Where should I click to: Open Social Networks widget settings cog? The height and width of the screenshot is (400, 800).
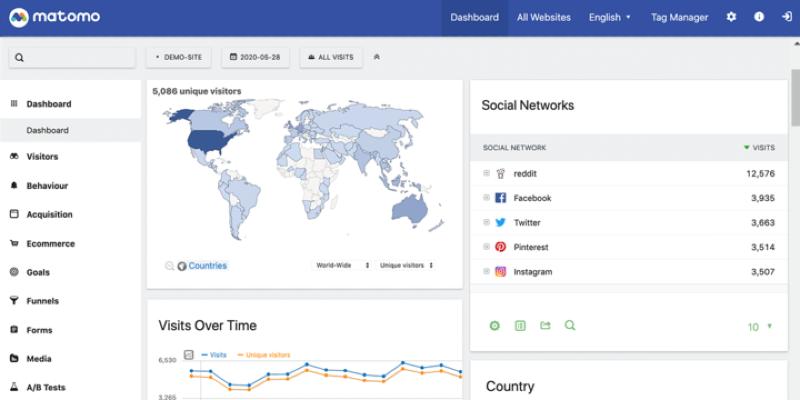tap(494, 325)
